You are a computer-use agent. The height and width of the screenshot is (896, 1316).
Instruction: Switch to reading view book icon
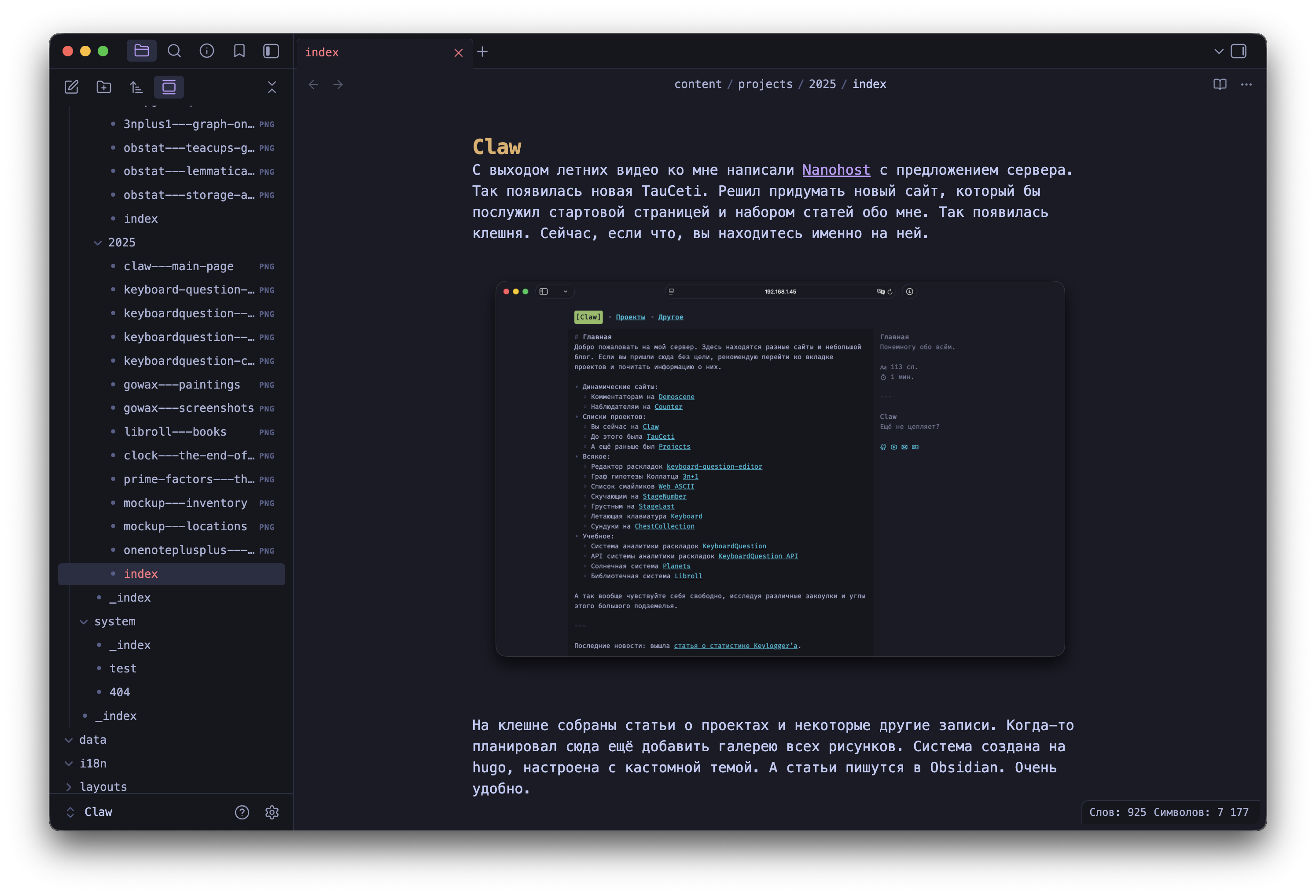coord(1220,84)
